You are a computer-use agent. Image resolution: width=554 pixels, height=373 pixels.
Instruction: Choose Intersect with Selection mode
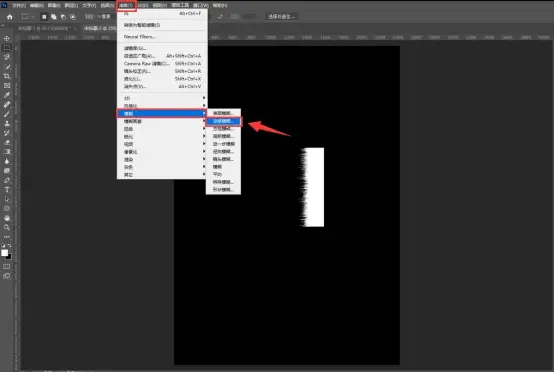point(73,17)
